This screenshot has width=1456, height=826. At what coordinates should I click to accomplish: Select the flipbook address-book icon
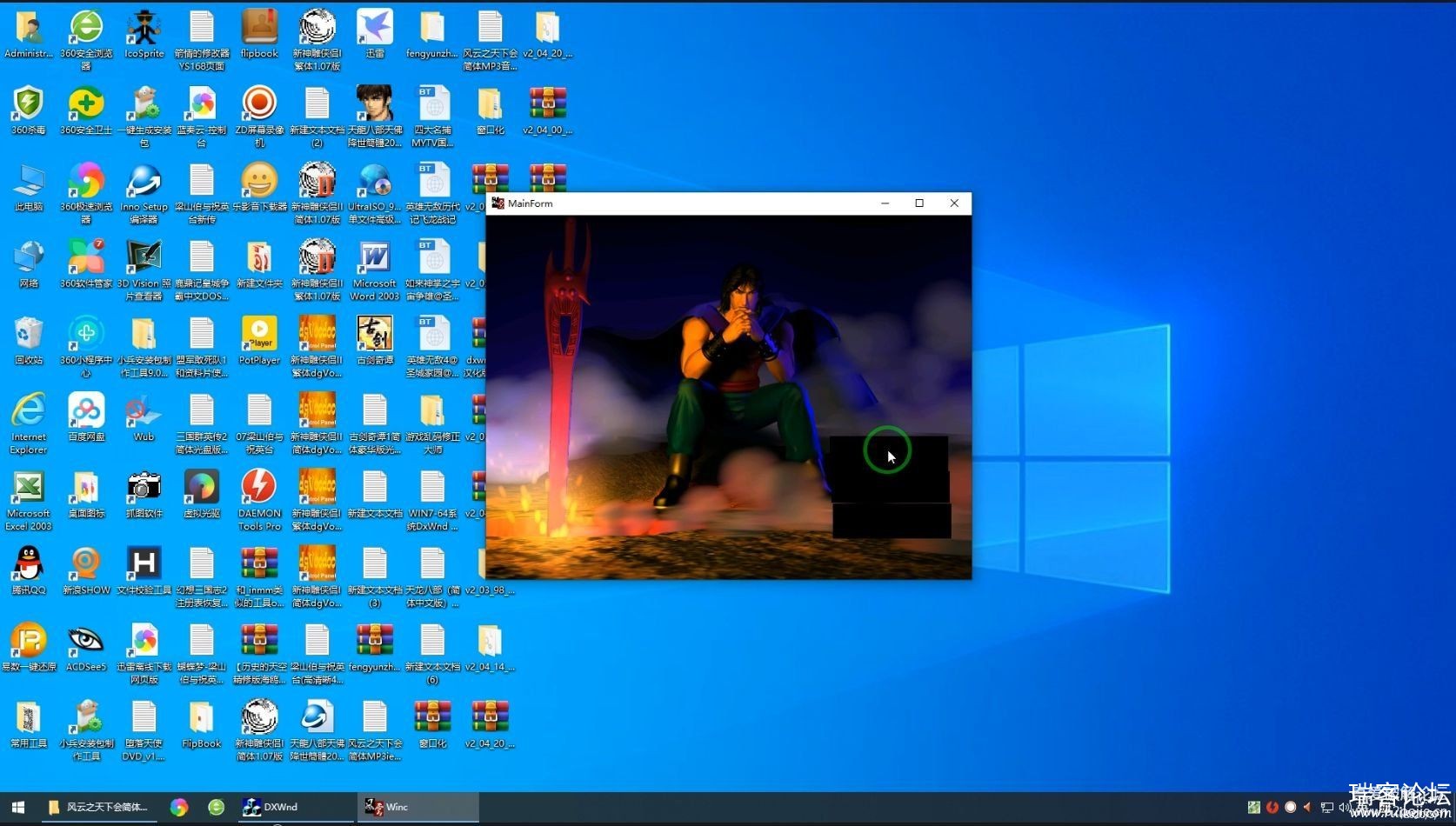point(259,35)
